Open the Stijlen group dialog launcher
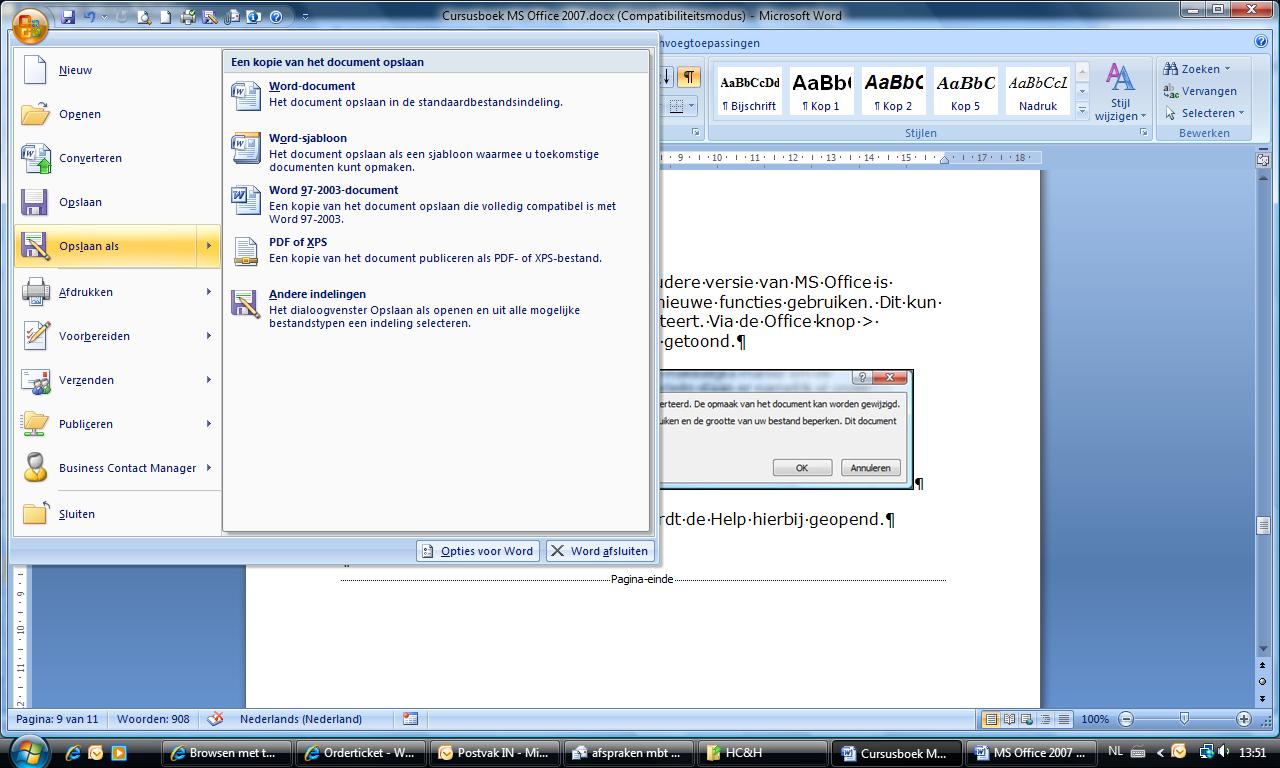The height and width of the screenshot is (768, 1280). tap(1142, 132)
